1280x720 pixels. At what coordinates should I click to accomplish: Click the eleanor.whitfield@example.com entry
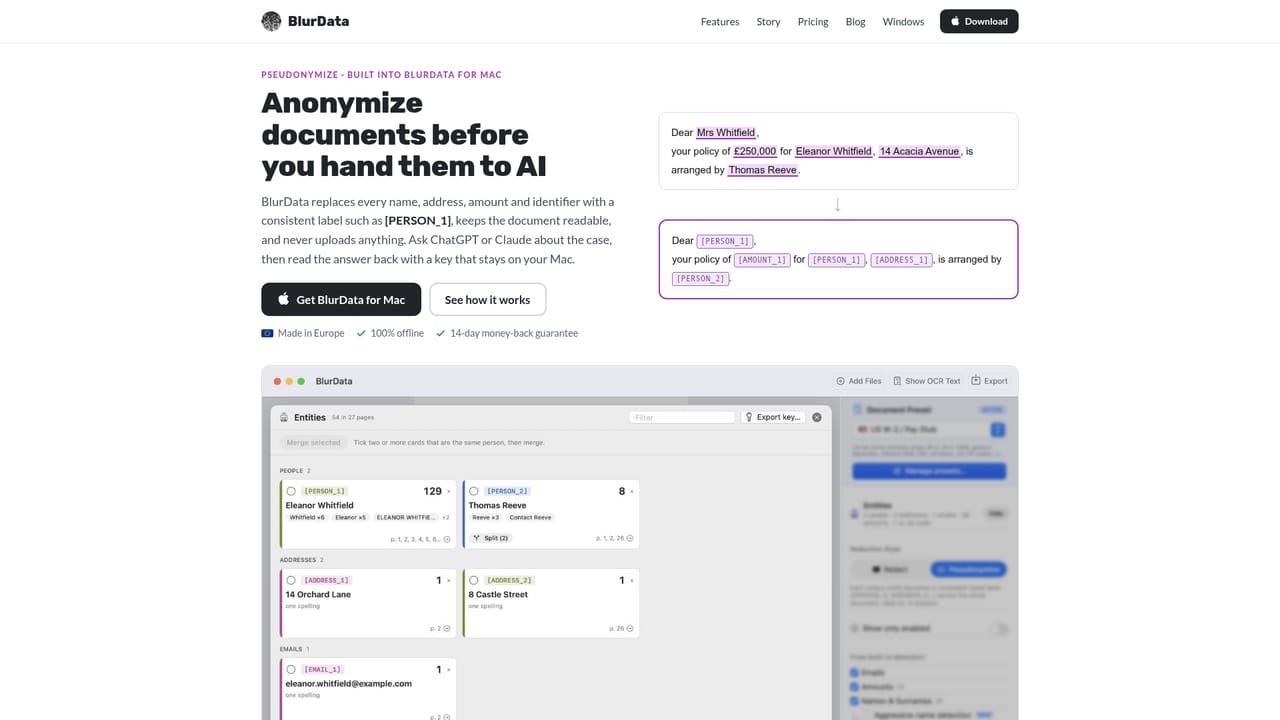click(348, 683)
